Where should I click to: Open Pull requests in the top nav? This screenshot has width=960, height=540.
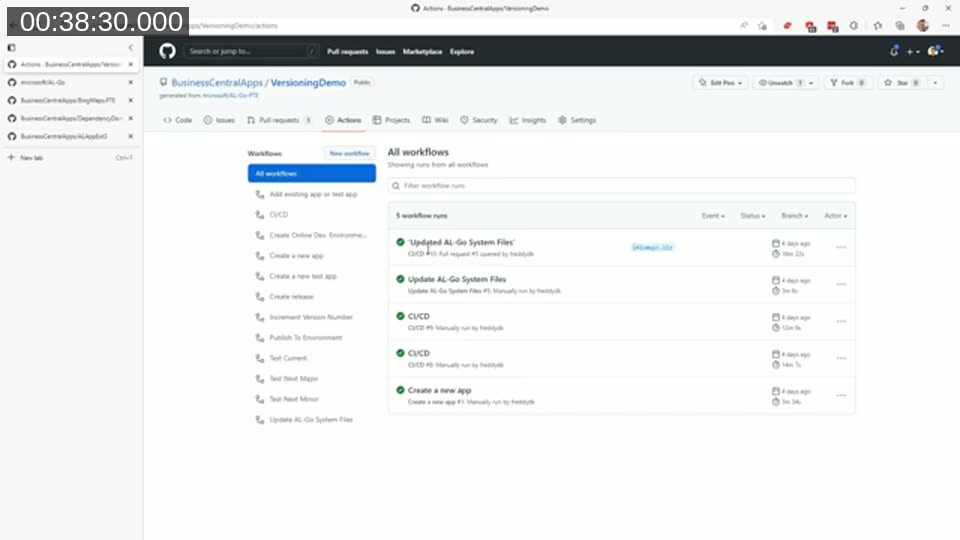(x=348, y=52)
